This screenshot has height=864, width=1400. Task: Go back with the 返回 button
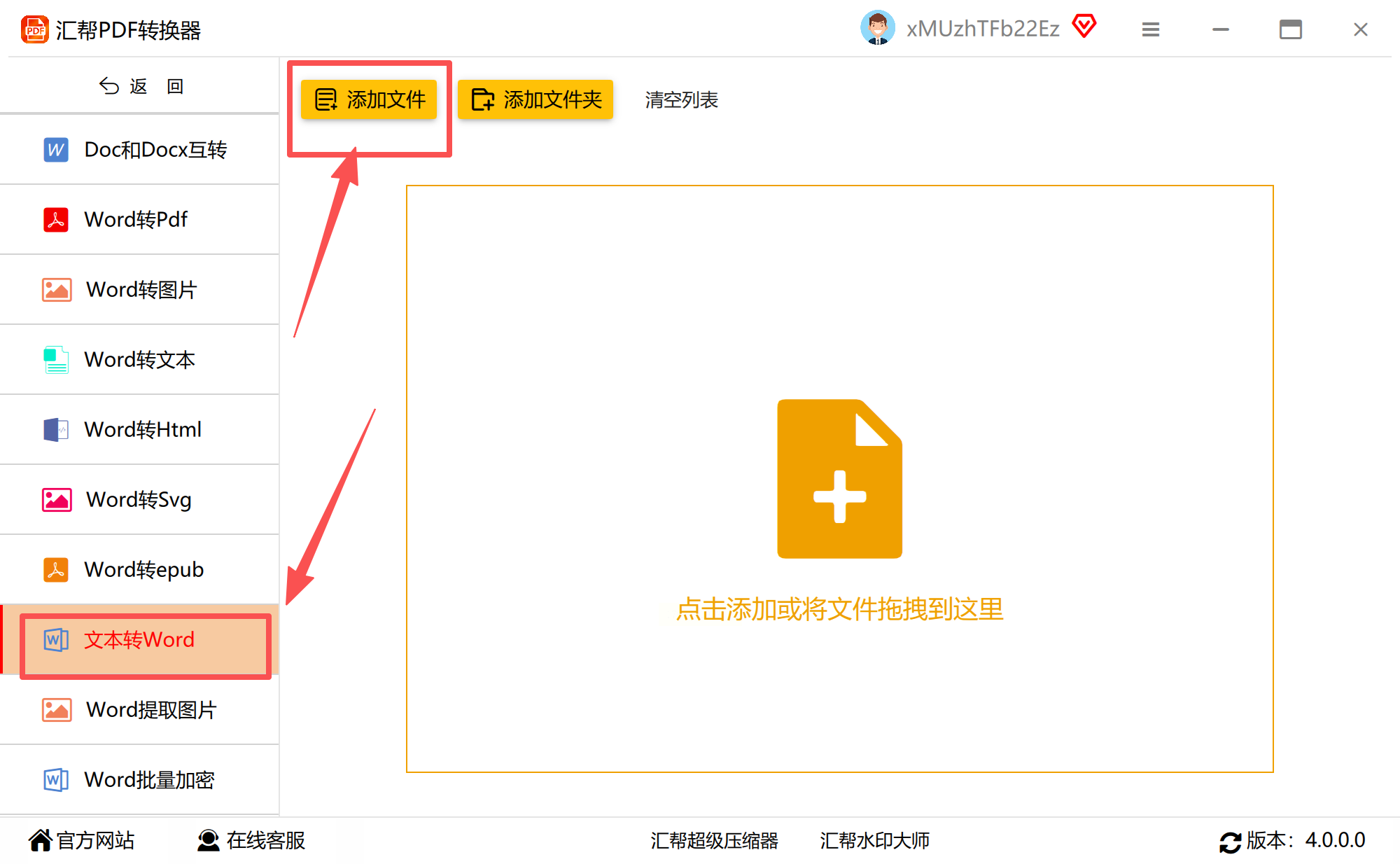click(140, 86)
